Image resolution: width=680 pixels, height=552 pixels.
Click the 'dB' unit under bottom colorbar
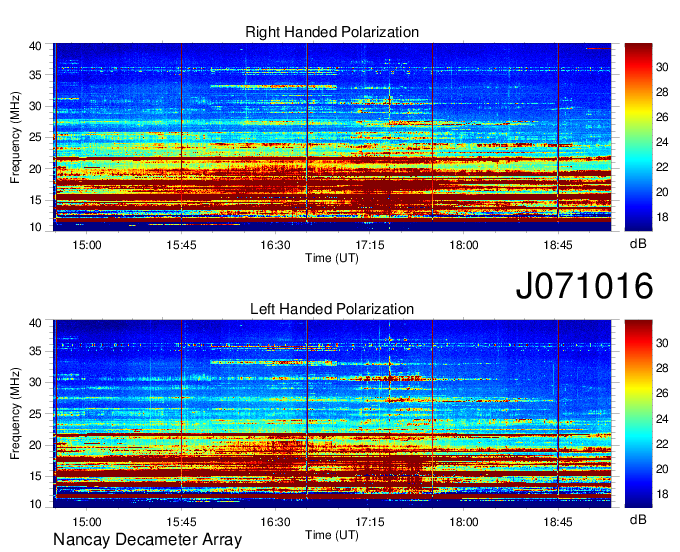pyautogui.click(x=638, y=520)
